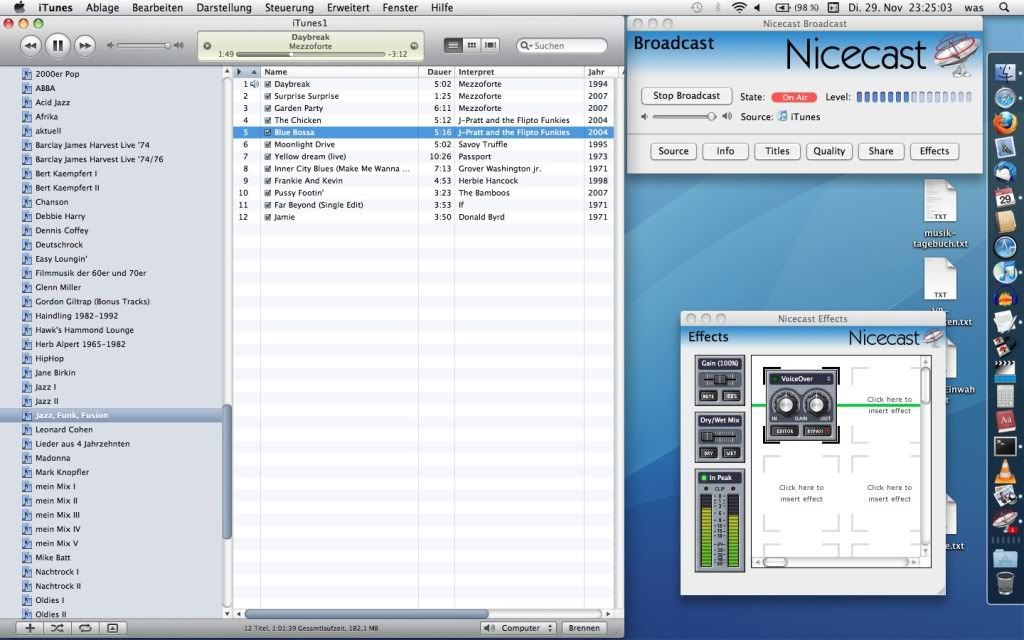Click the track-number sort arrow header
This screenshot has width=1024, height=640.
click(254, 72)
